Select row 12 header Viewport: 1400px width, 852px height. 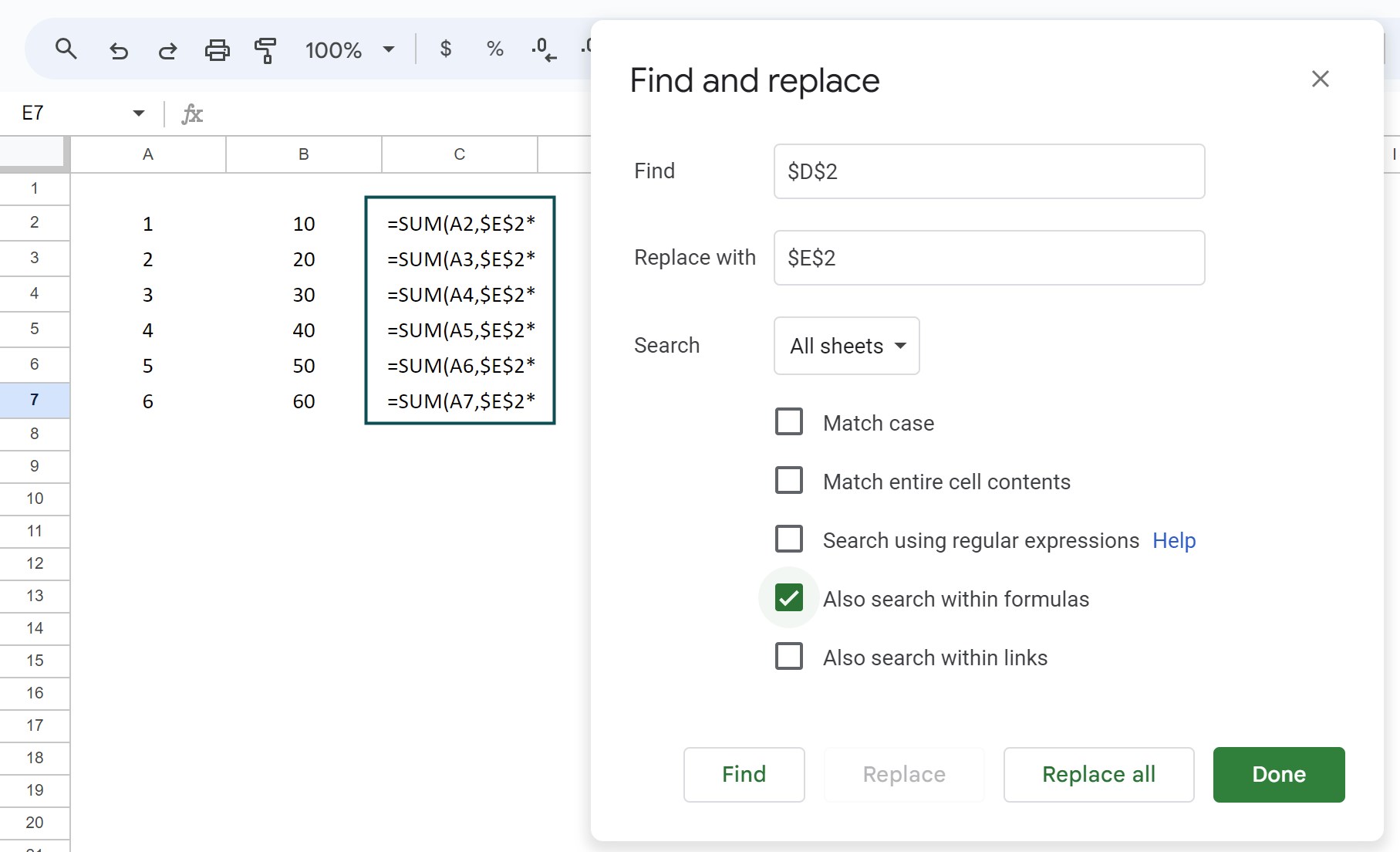coord(35,563)
